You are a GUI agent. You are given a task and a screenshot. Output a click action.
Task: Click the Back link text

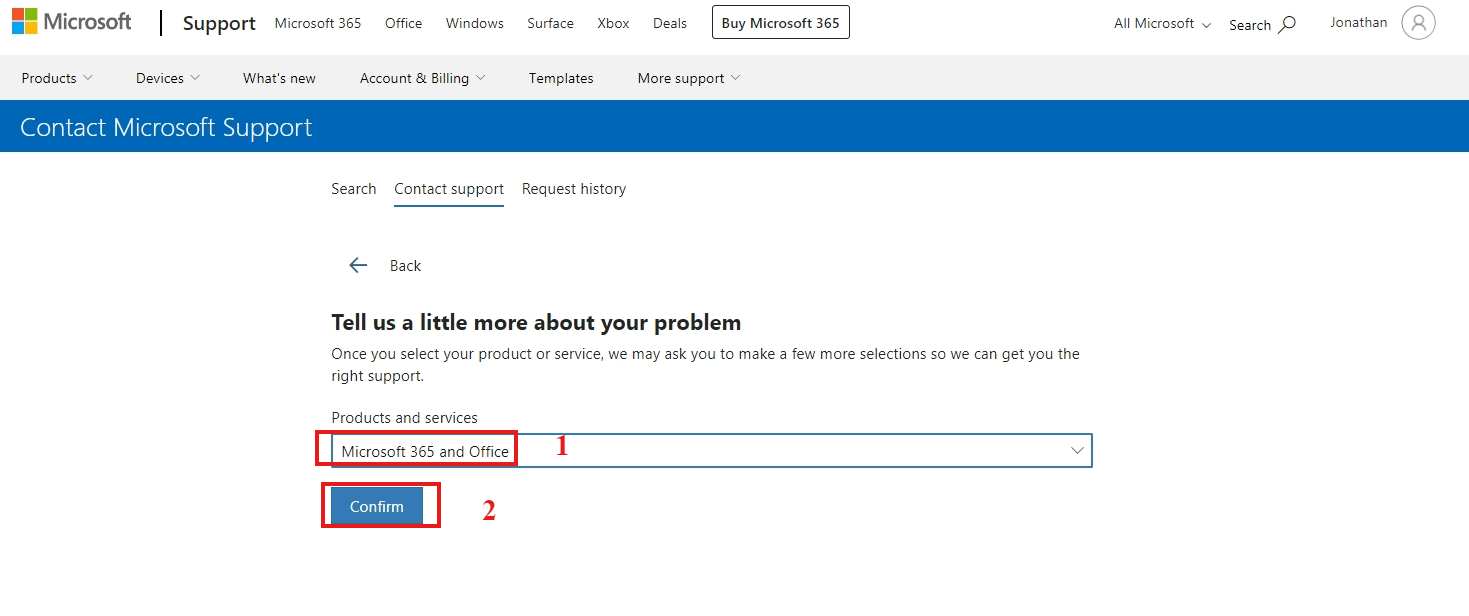click(x=405, y=265)
